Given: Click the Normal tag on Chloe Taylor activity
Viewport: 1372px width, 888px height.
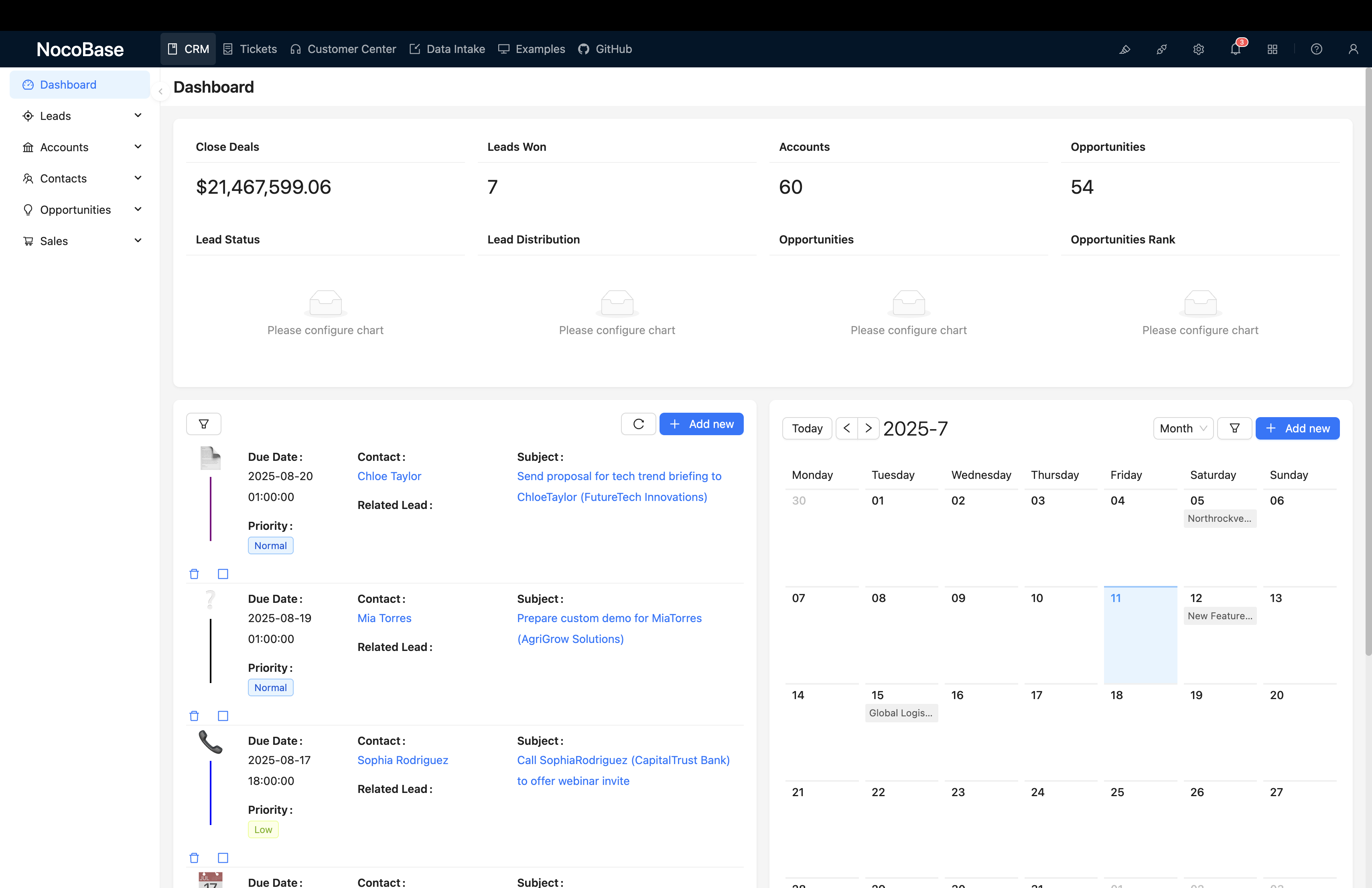Looking at the screenshot, I should tap(270, 545).
